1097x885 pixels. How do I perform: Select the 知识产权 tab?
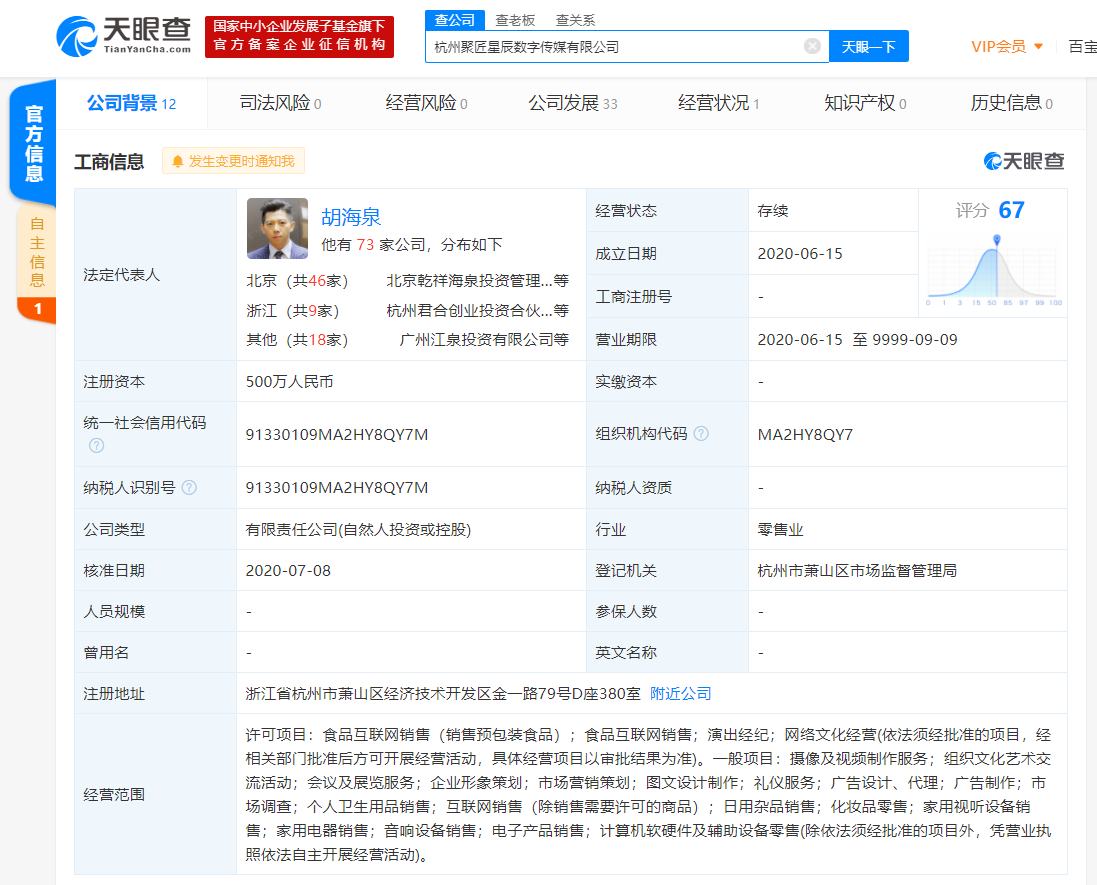pyautogui.click(x=865, y=103)
